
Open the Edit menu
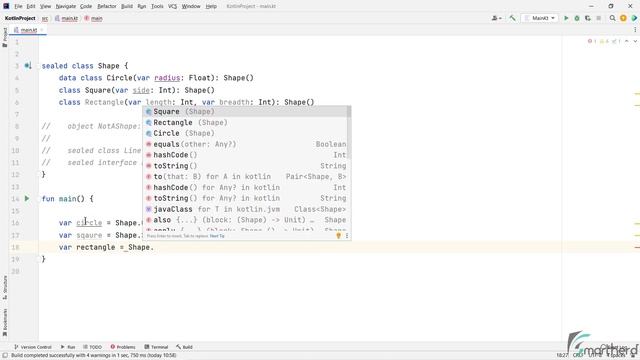pyautogui.click(x=31, y=6)
